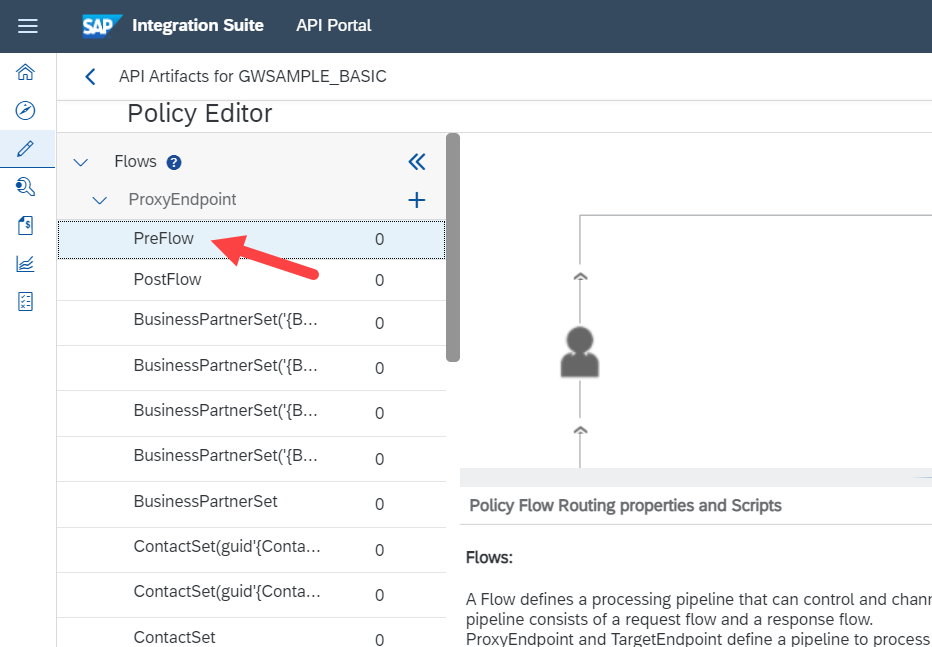
Task: Open the hamburger navigation menu
Action: click(x=27, y=26)
